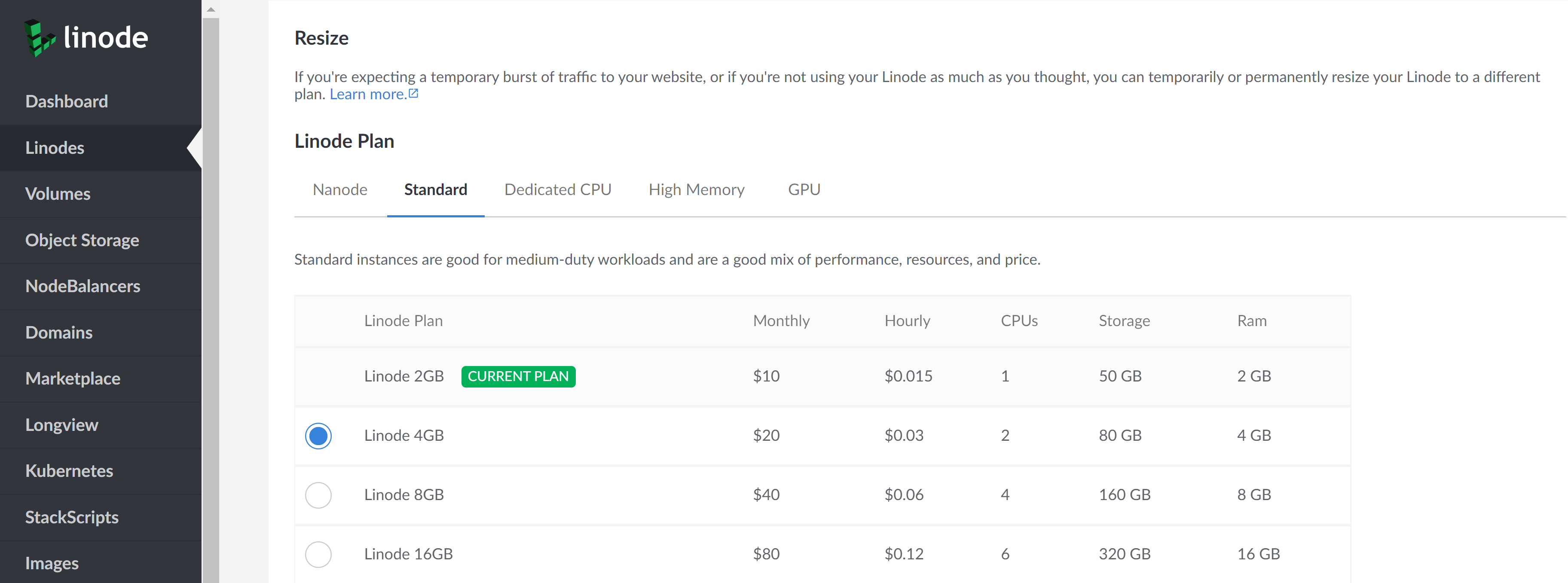
Task: Select the Standard plan tab
Action: (x=436, y=190)
